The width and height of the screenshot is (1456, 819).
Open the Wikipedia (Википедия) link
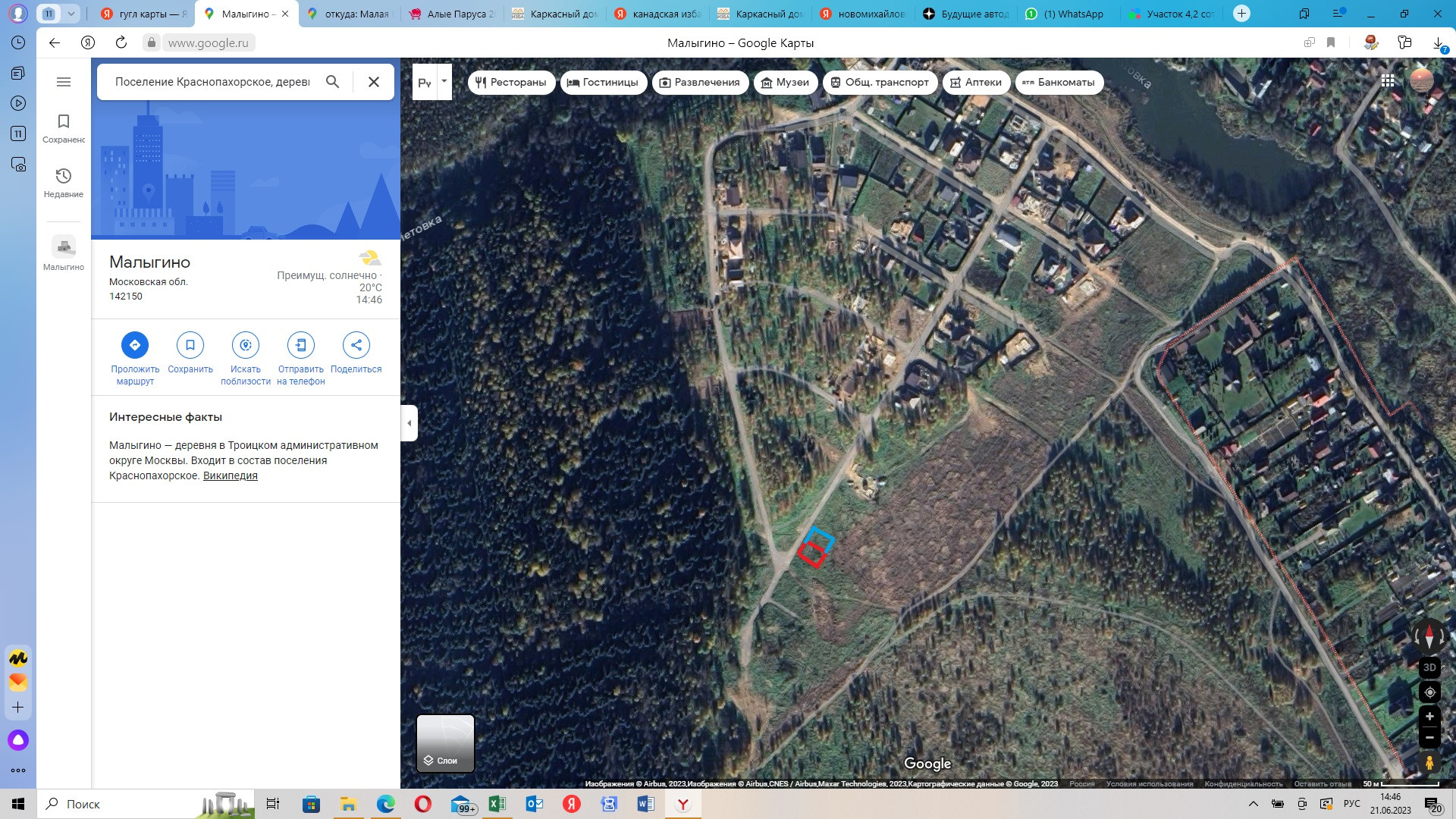click(x=230, y=475)
